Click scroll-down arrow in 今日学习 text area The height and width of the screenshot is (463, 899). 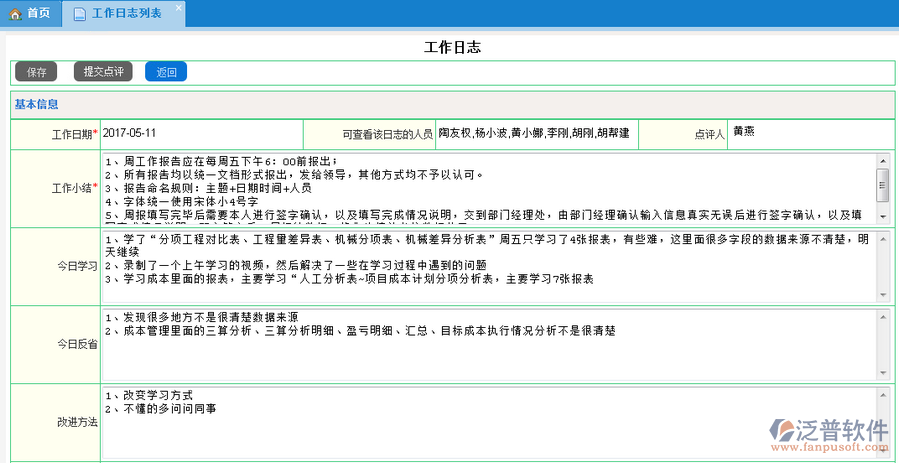coord(882,293)
